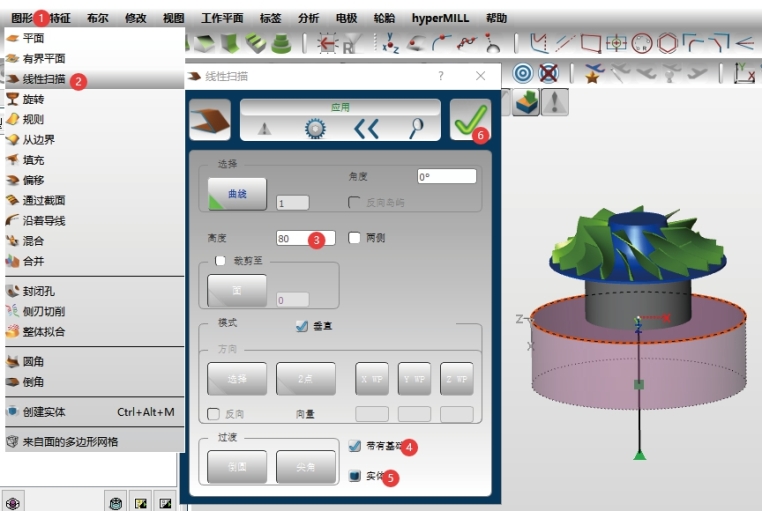
Task: Toggle the 带有基础 checkbox
Action: coord(355,446)
